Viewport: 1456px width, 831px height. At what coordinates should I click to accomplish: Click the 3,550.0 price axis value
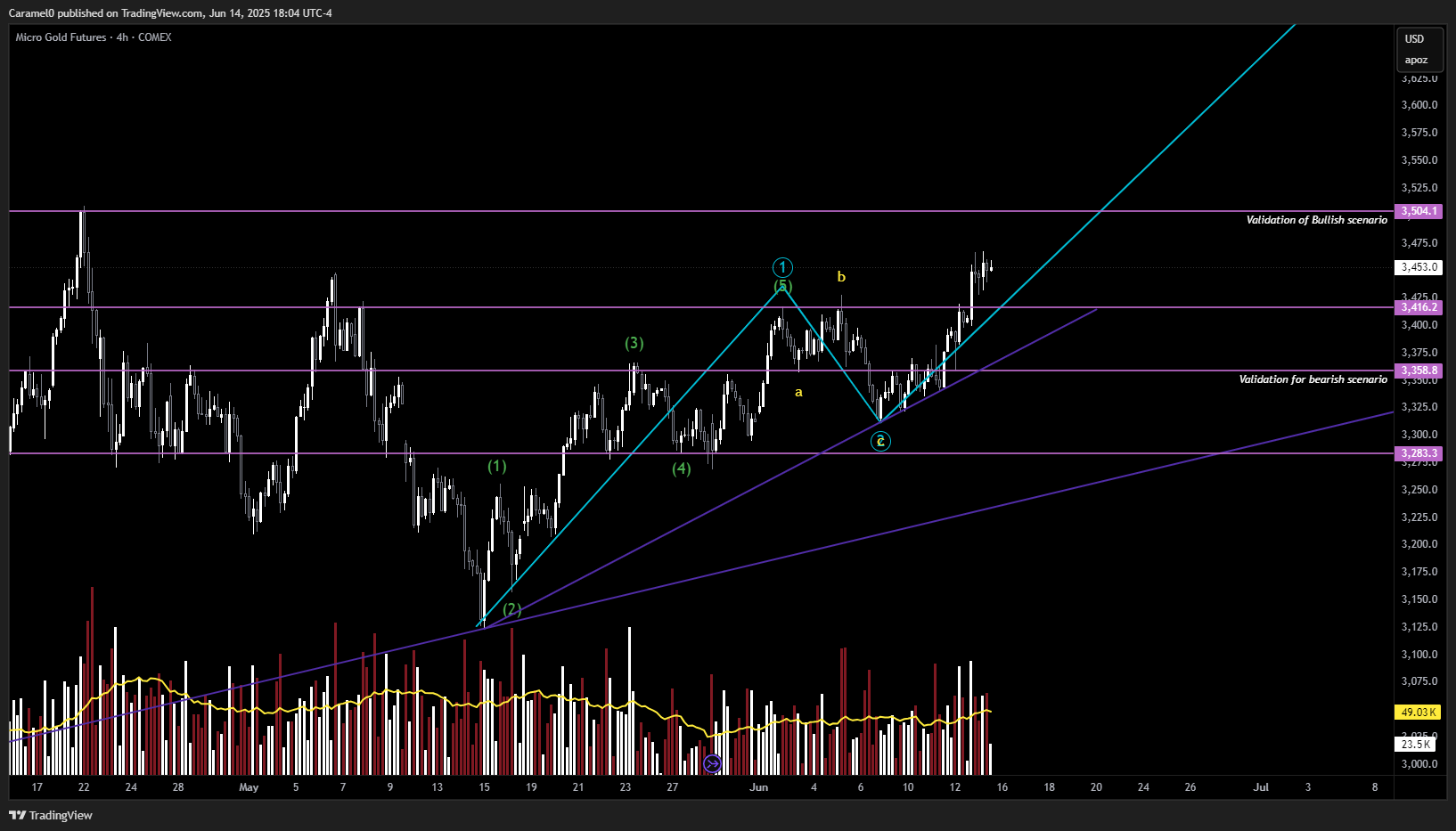tap(1419, 160)
